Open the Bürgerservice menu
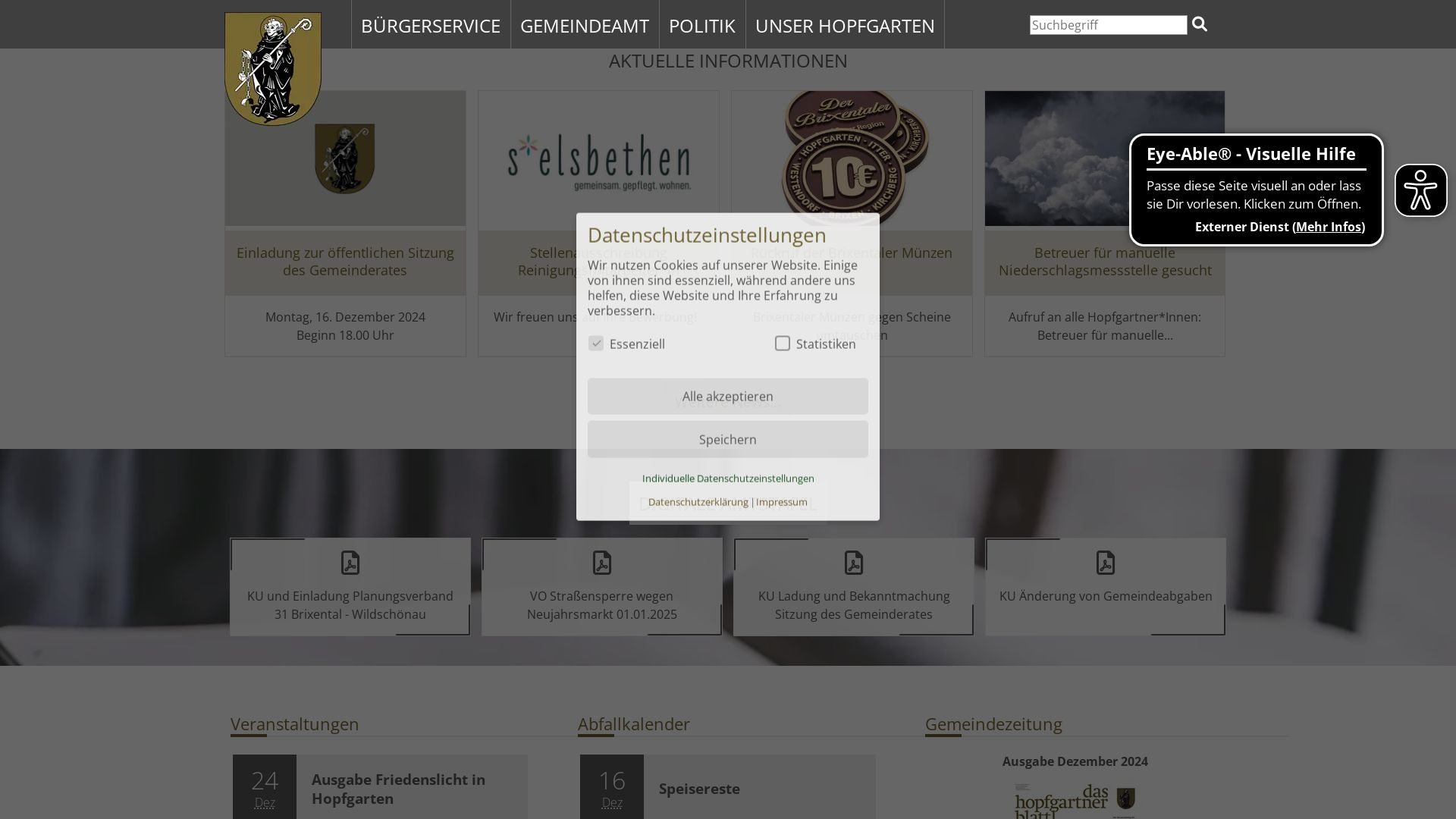This screenshot has width=1456, height=819. (x=431, y=25)
